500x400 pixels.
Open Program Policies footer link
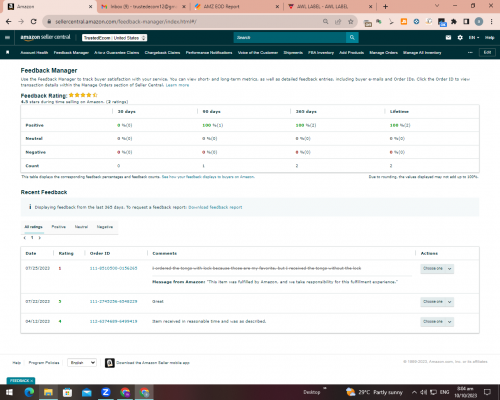(44, 363)
